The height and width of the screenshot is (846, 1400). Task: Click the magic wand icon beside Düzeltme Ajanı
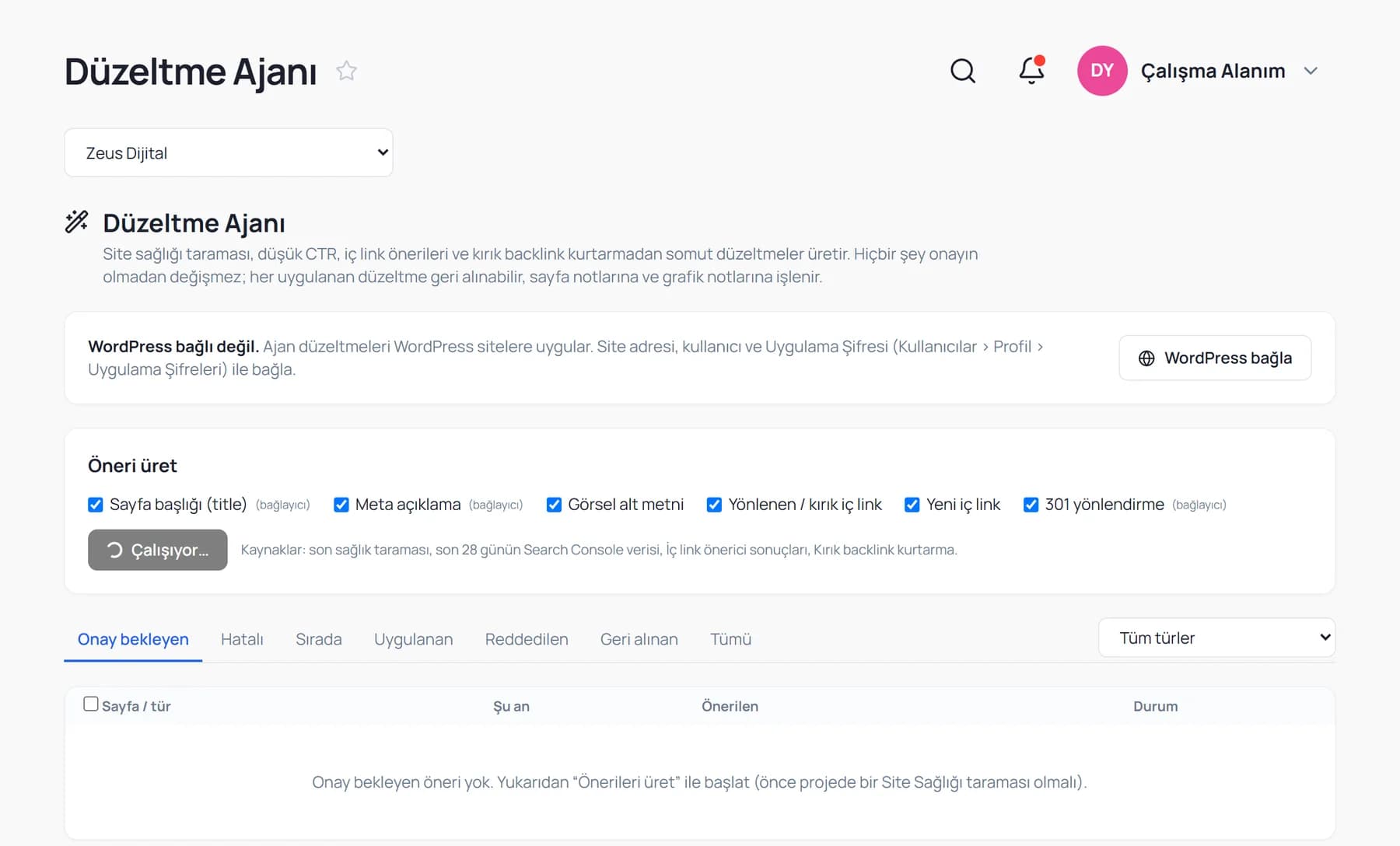(x=76, y=222)
